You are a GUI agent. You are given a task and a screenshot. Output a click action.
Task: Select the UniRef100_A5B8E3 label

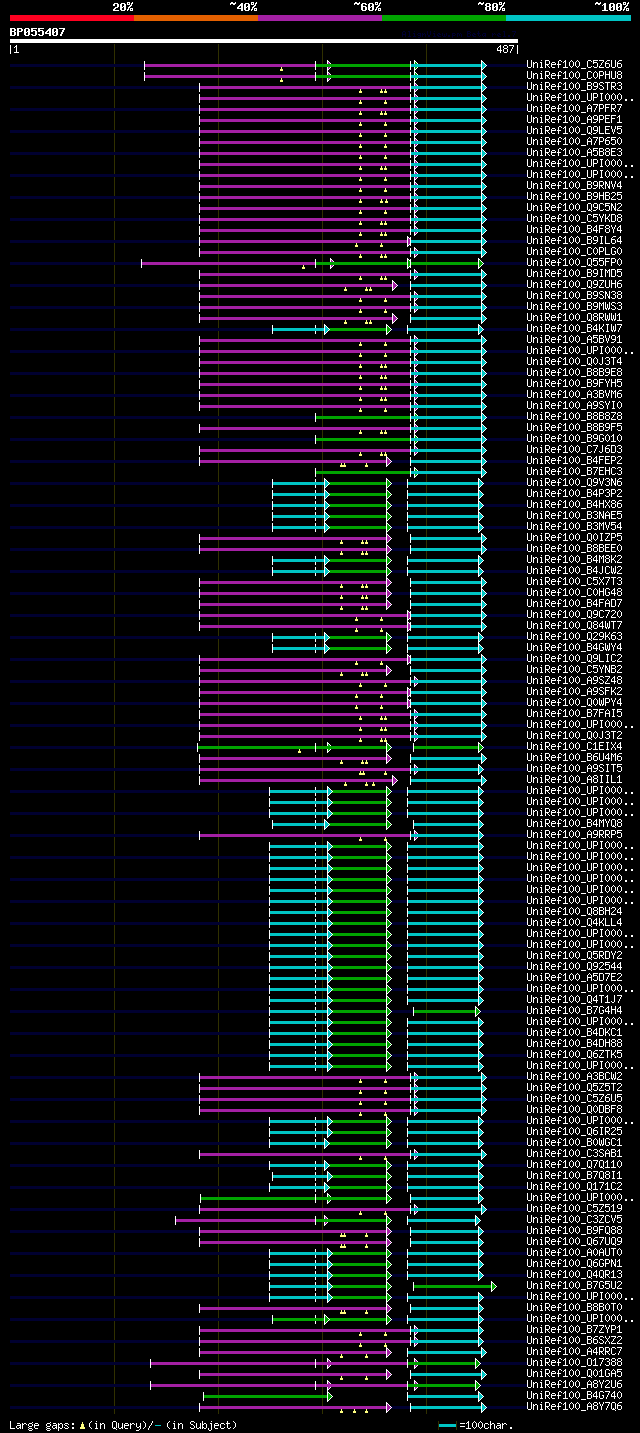(x=574, y=153)
